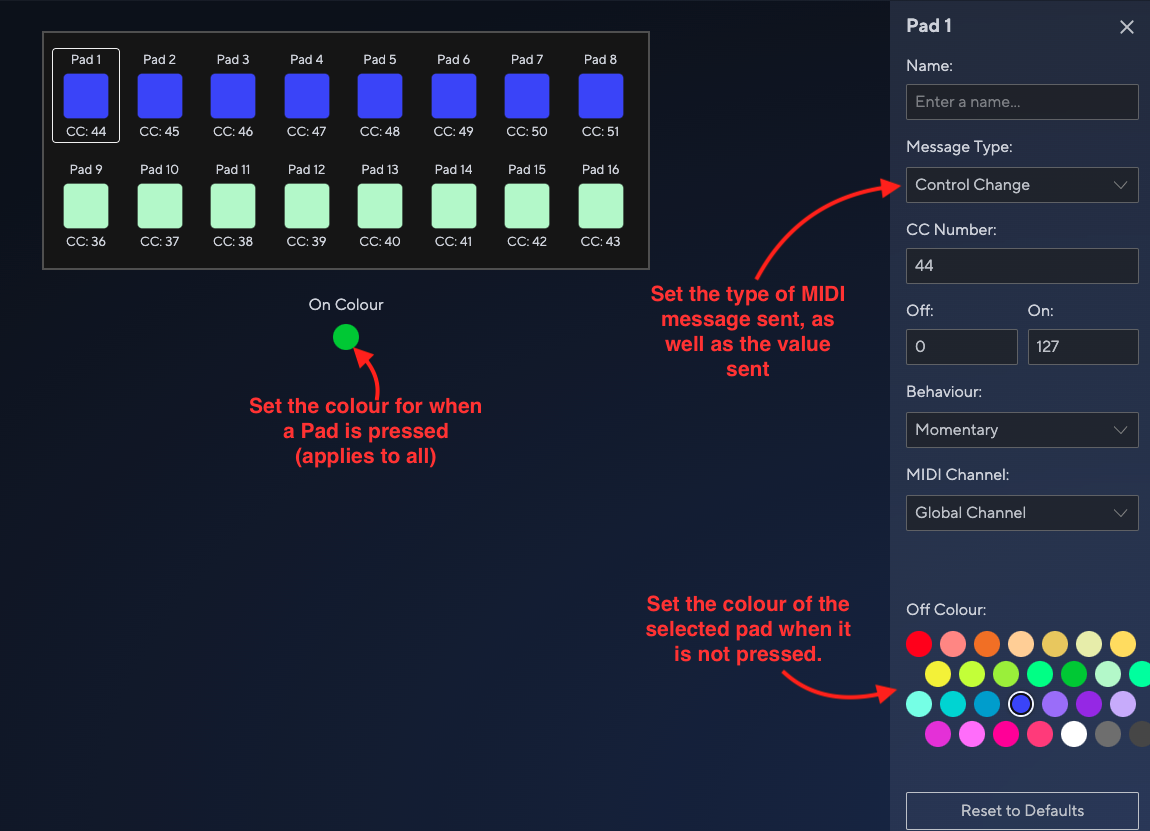1150x831 pixels.
Task: Select Pad 8 labelled CC: 51
Action: click(600, 96)
